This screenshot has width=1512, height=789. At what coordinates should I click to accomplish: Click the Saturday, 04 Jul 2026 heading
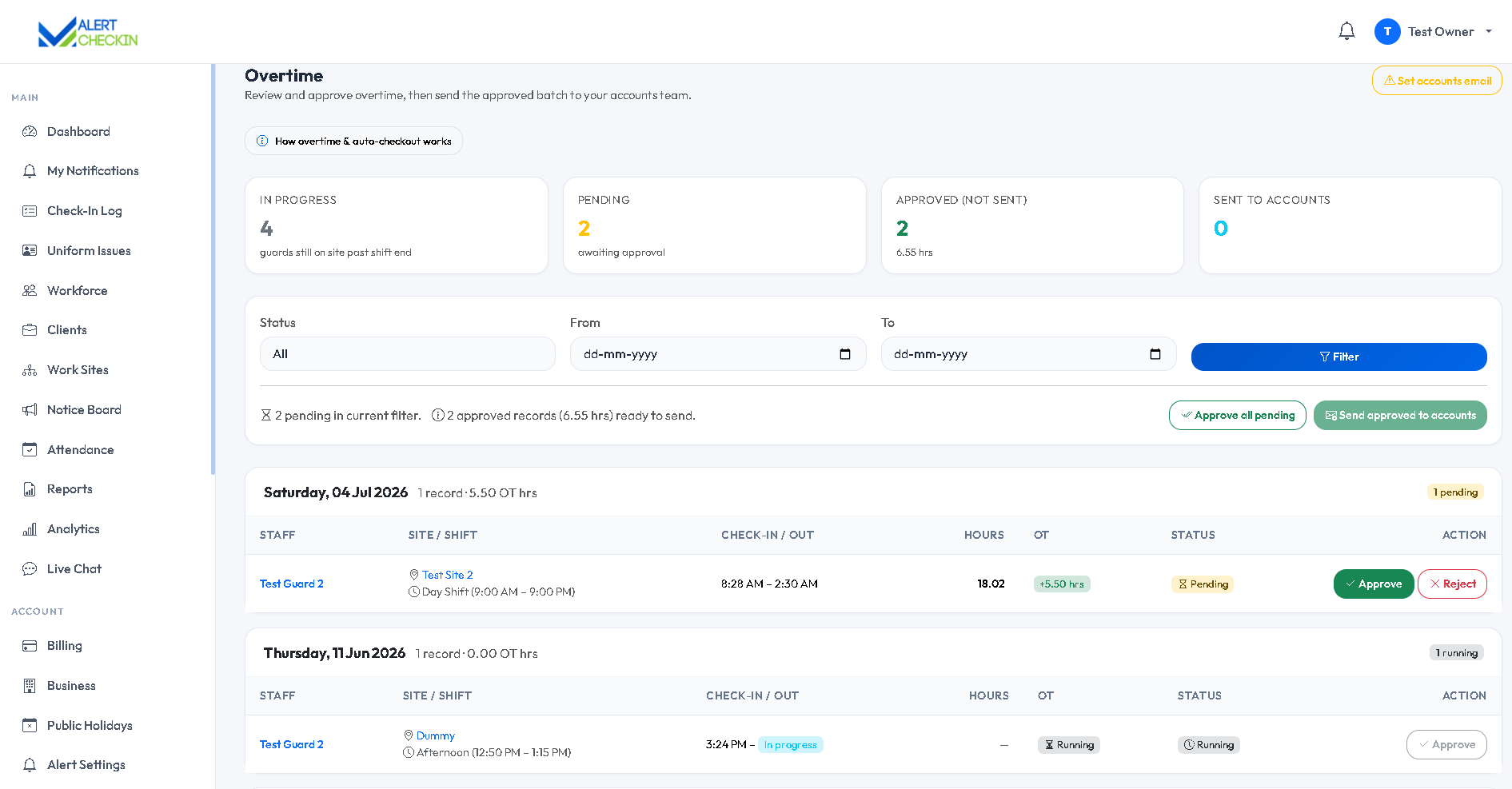[336, 492]
